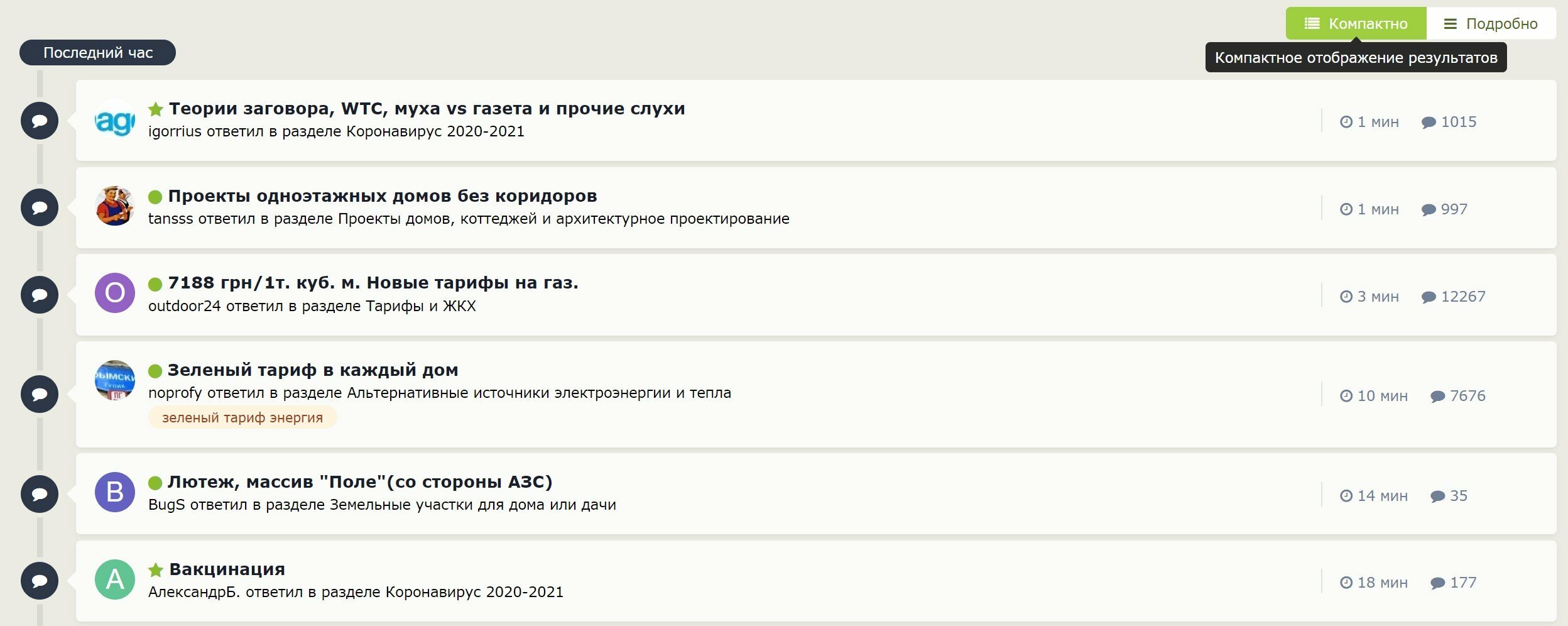Click 997 replies count
The height and width of the screenshot is (626, 1568).
tap(1445, 209)
